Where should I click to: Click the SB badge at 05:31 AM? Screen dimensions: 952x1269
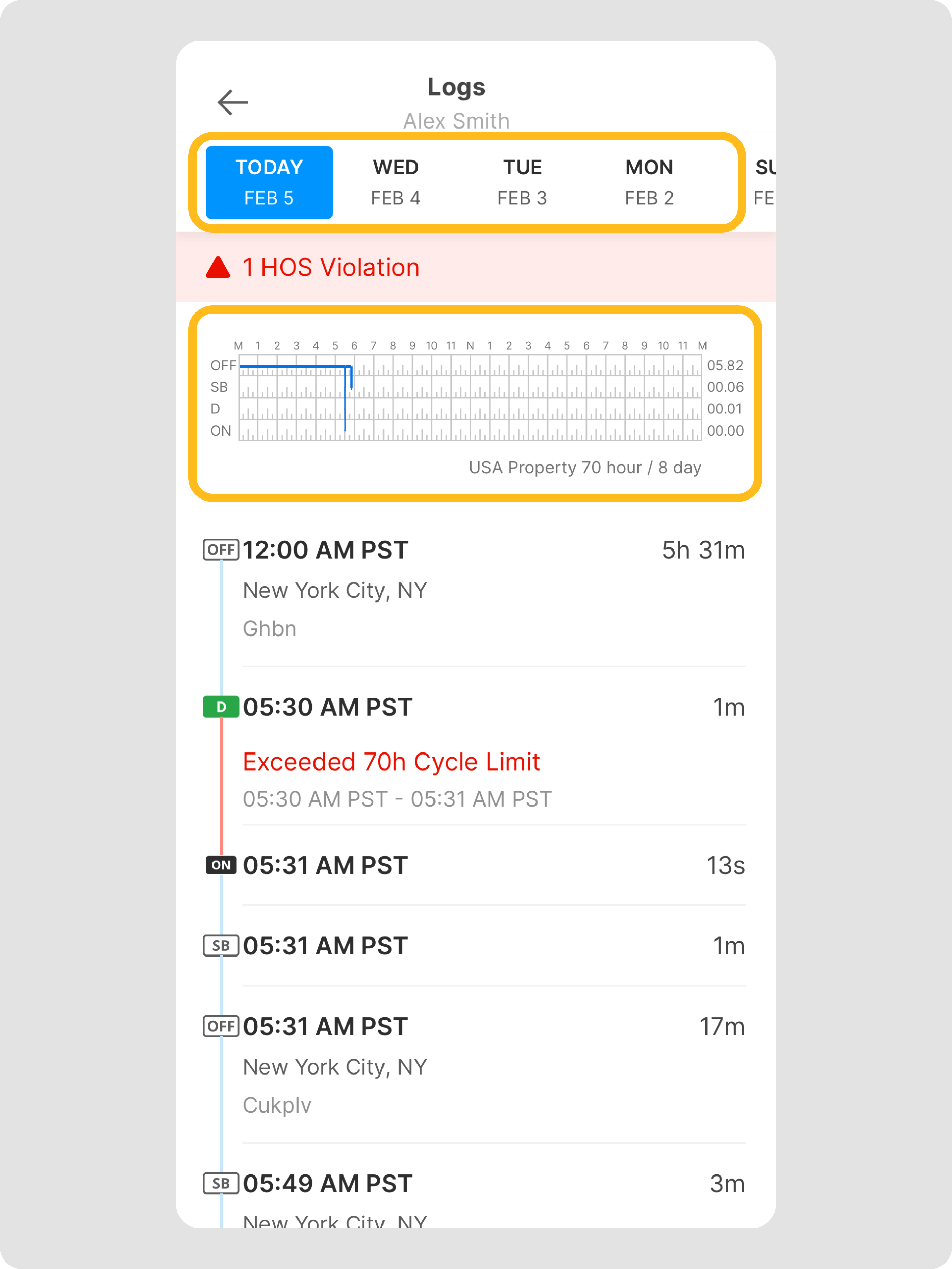click(221, 945)
